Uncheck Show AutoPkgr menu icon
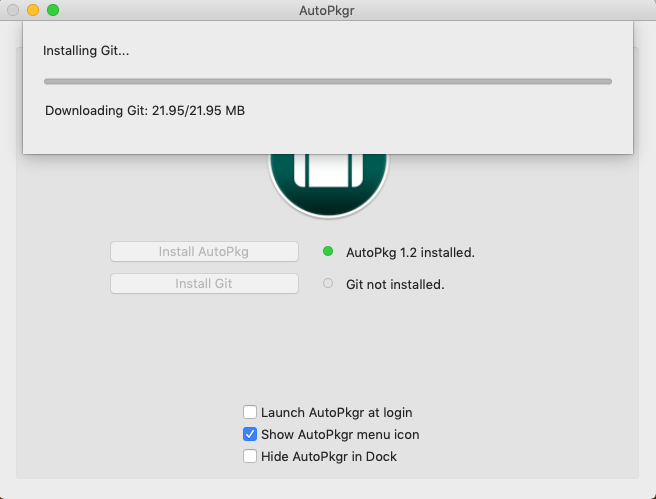 [250, 434]
